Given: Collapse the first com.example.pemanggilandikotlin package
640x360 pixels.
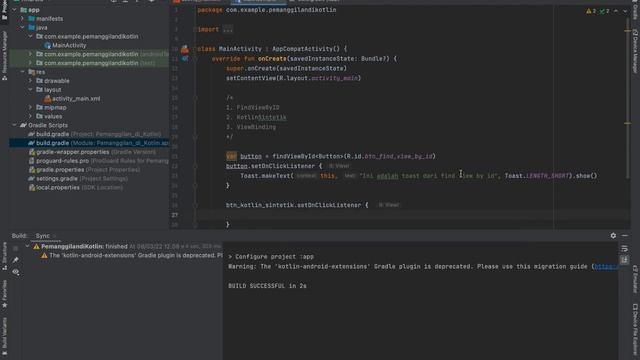Looking at the screenshot, I should pos(31,36).
